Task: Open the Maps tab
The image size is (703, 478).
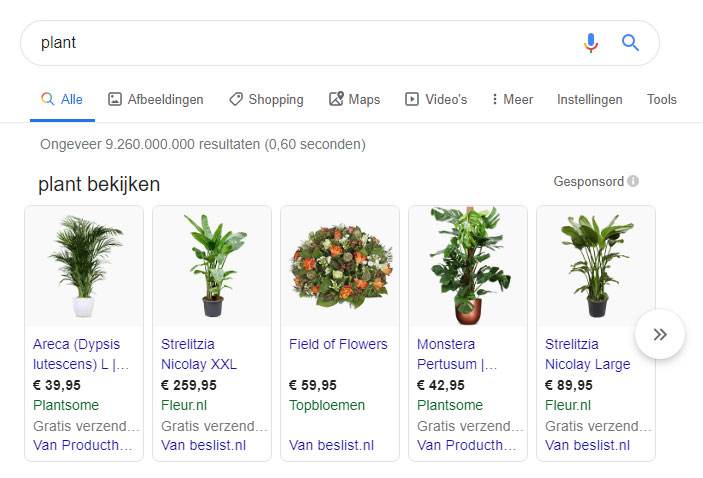Action: pos(355,99)
